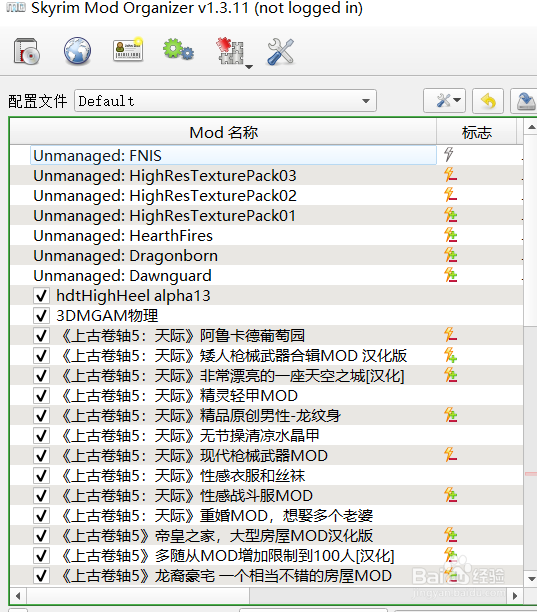Open the Install Mod from archive icon
The height and width of the screenshot is (612, 537).
click(x=27, y=51)
